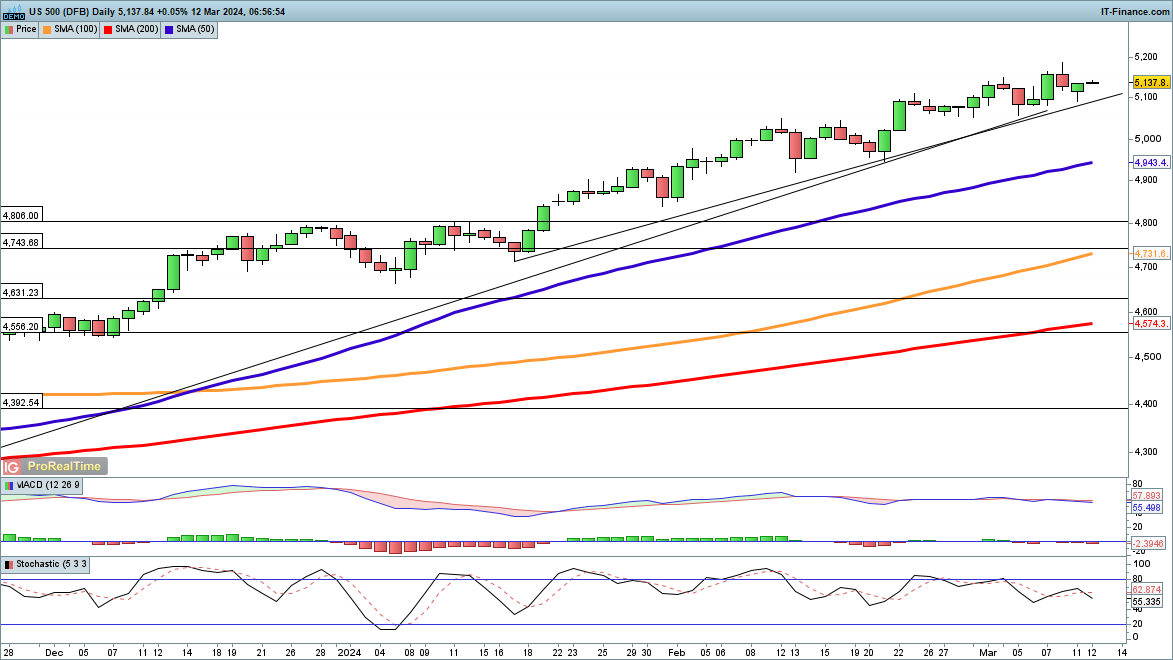Click the green Price color swatch

tap(9, 29)
